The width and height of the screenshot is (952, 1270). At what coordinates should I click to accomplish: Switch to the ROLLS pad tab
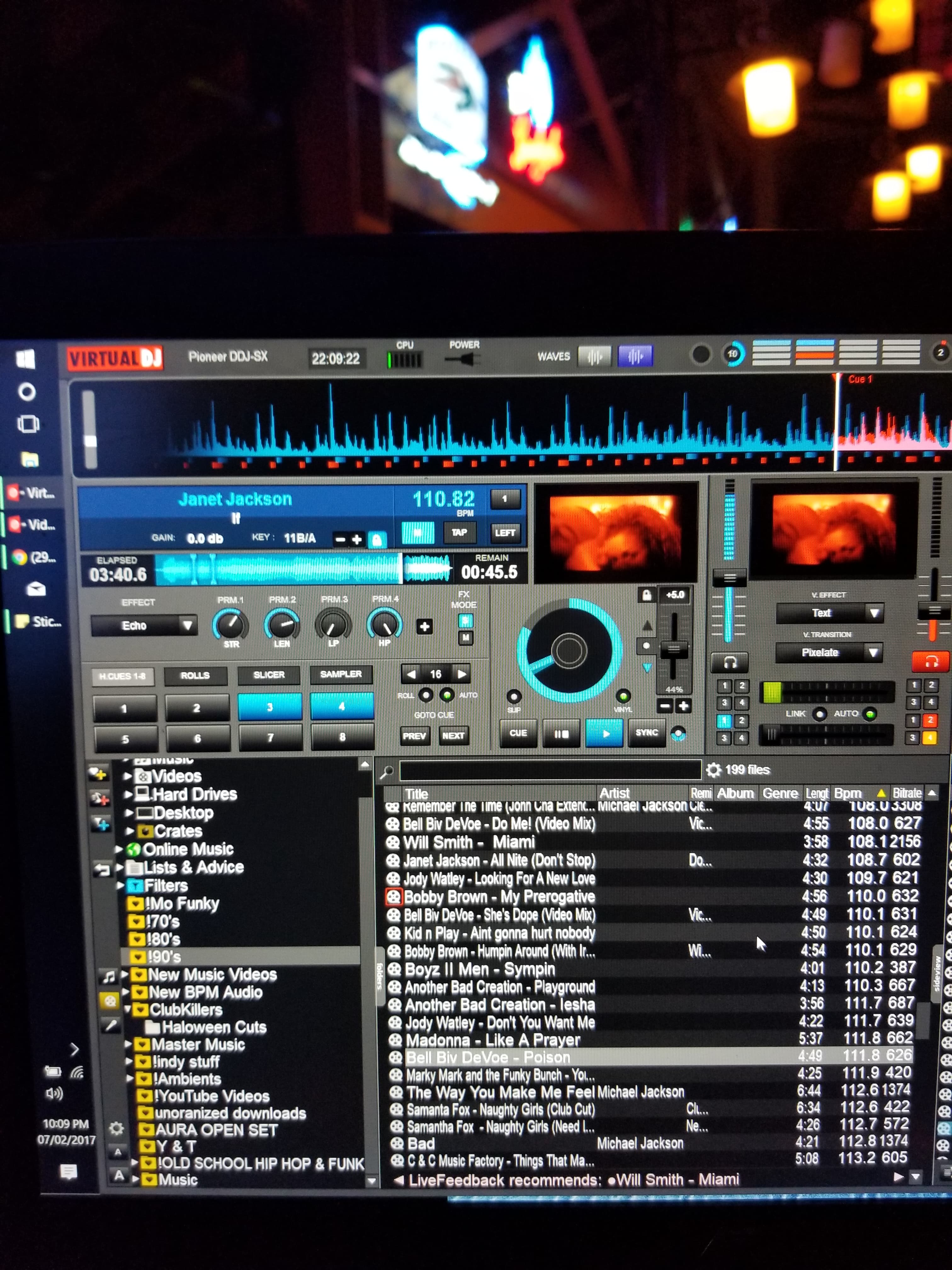click(x=195, y=676)
